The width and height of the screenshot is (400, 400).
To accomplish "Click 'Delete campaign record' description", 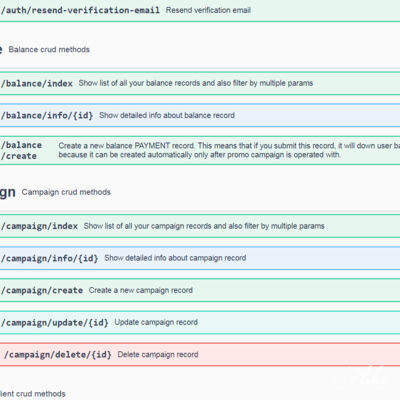I will click(x=158, y=354).
